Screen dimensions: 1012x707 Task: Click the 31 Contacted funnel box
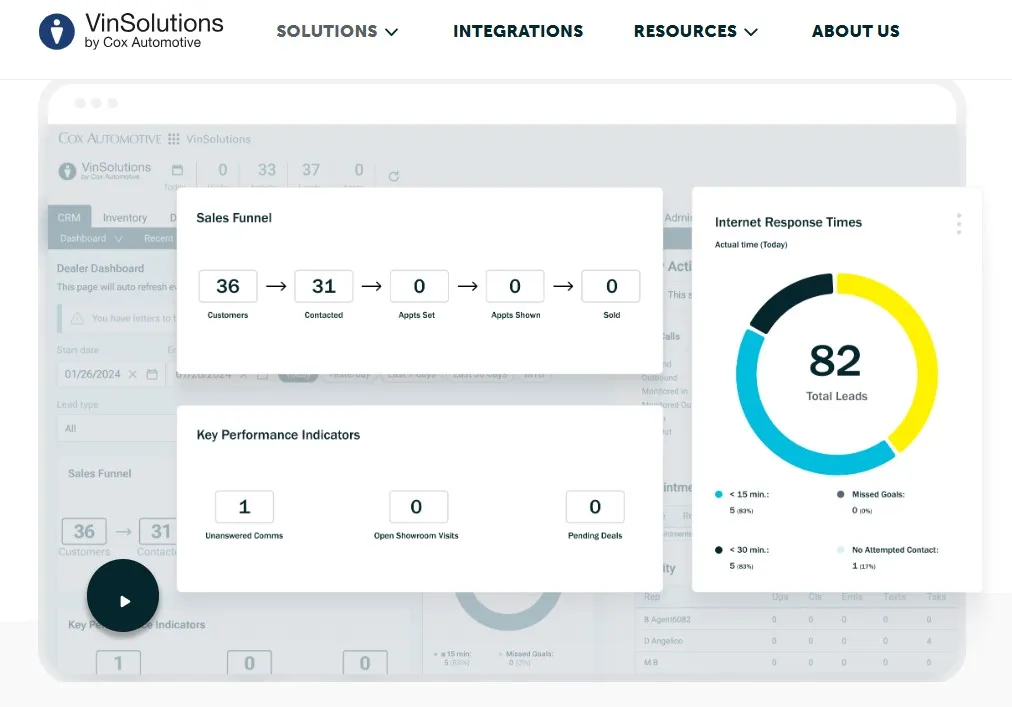click(323, 286)
